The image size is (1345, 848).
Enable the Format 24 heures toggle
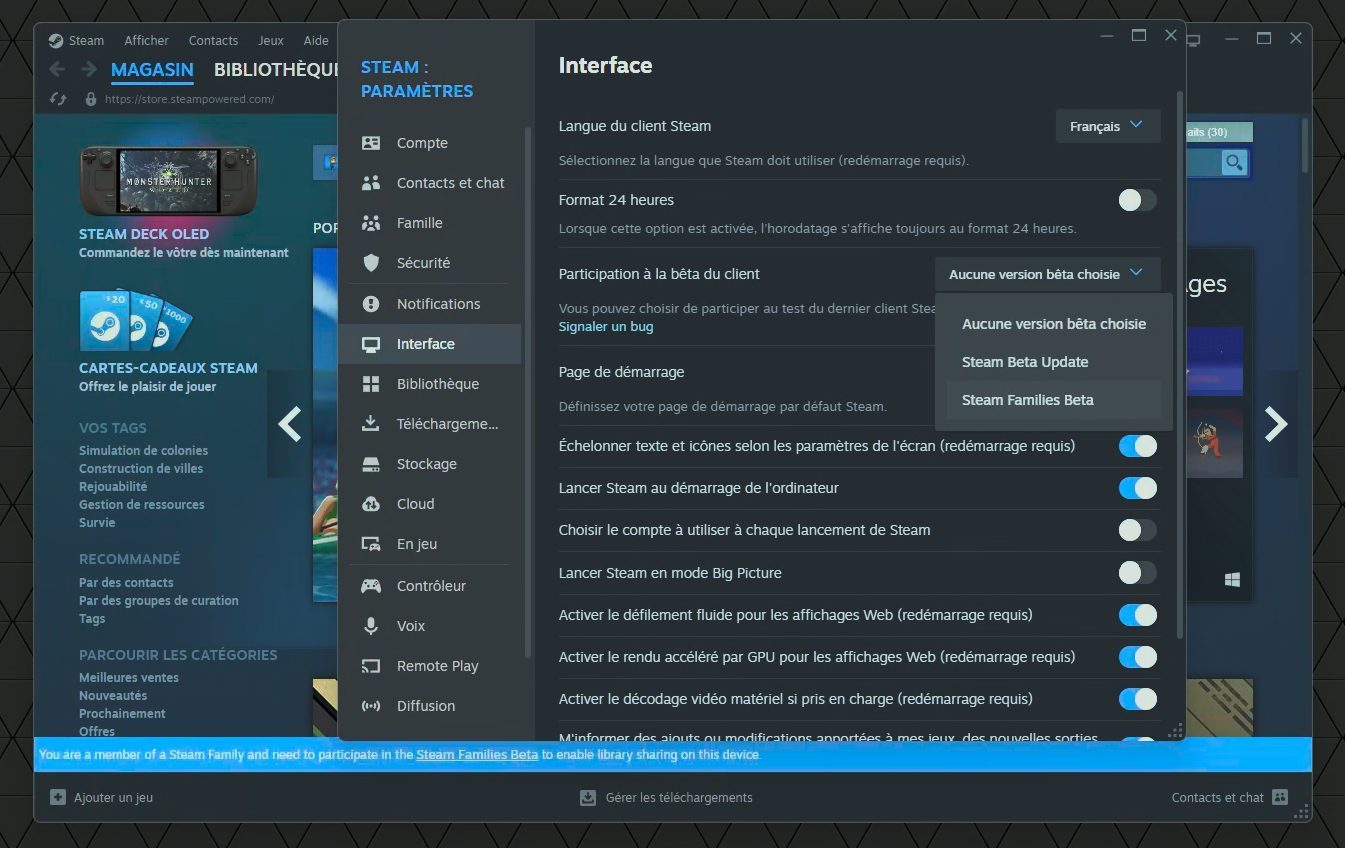click(1137, 200)
